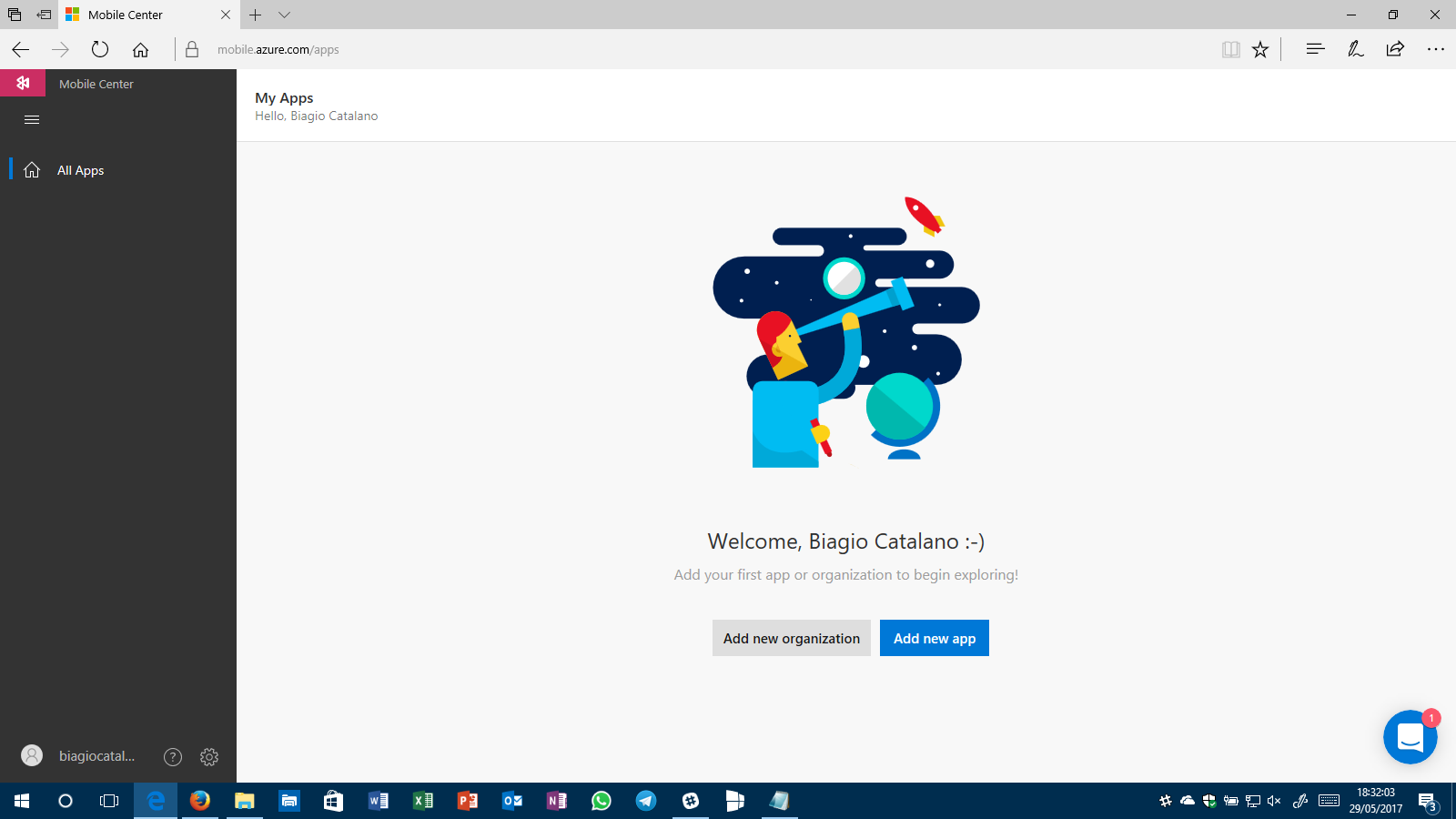Click the browser forward arrow
1456x819 pixels.
(x=60, y=49)
